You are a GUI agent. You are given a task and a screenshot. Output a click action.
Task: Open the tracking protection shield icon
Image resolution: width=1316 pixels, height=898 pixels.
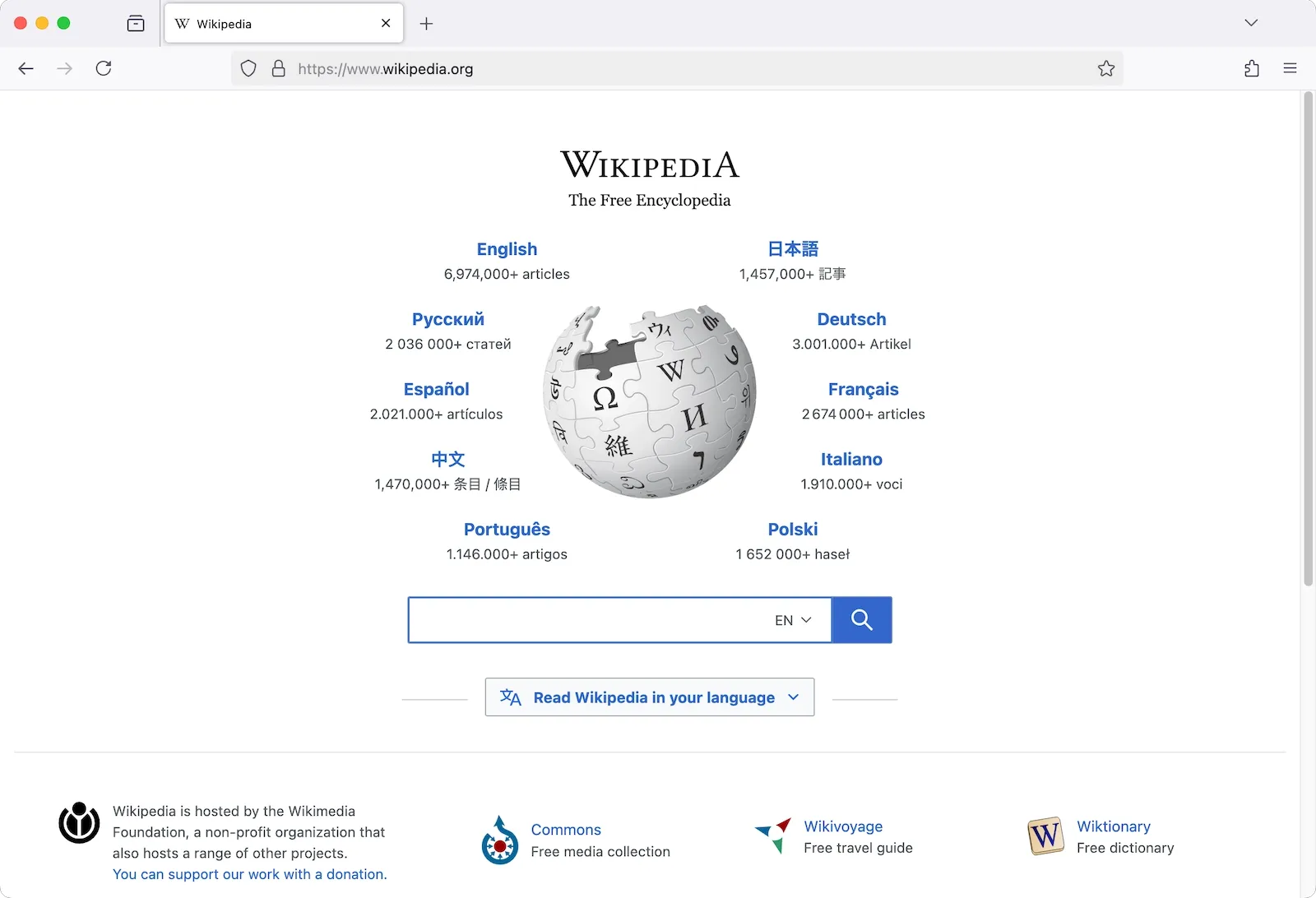pyautogui.click(x=248, y=68)
